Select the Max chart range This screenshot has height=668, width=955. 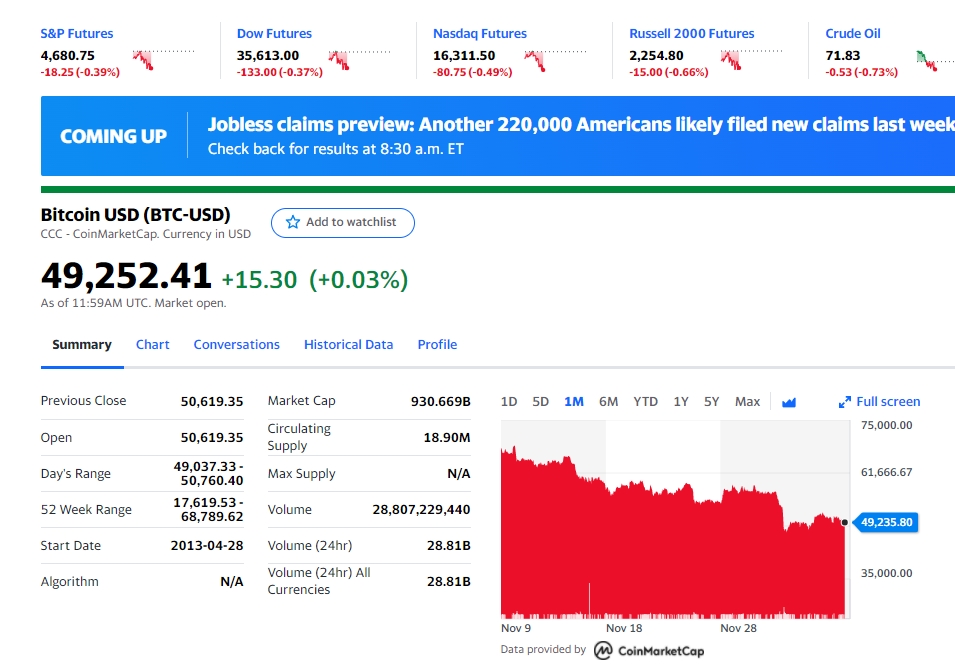pyautogui.click(x=747, y=402)
